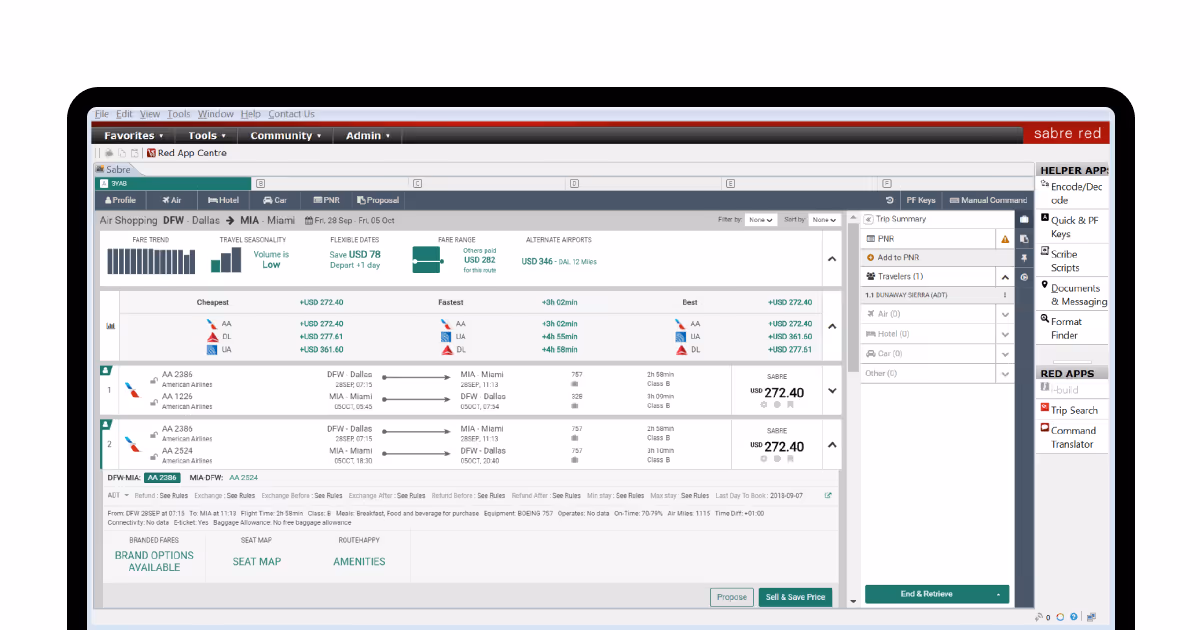Open the Air tab
Viewport: 1200px width, 630px height.
click(x=173, y=200)
